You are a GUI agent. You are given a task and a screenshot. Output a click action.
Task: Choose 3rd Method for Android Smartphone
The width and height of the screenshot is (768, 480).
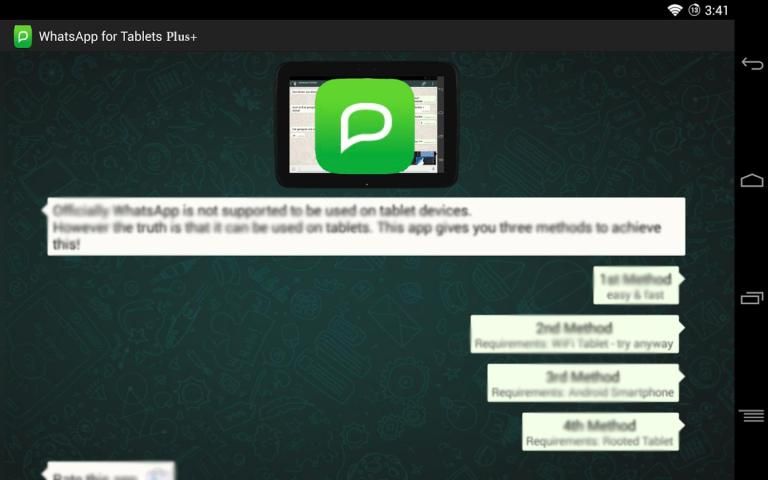tap(583, 383)
